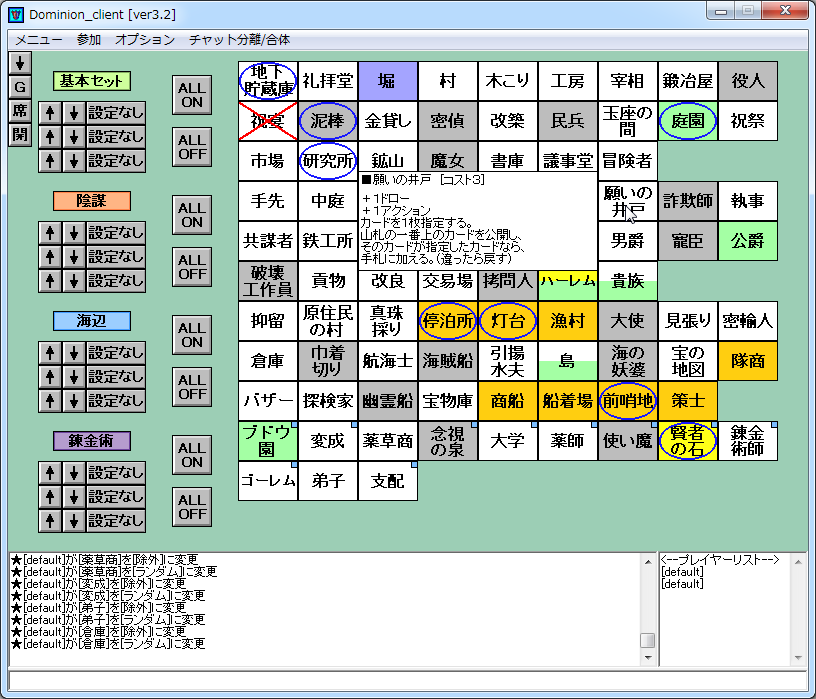This screenshot has width=816, height=699.
Task: Click 設定なし in second 海辺 row
Action: pos(116,377)
